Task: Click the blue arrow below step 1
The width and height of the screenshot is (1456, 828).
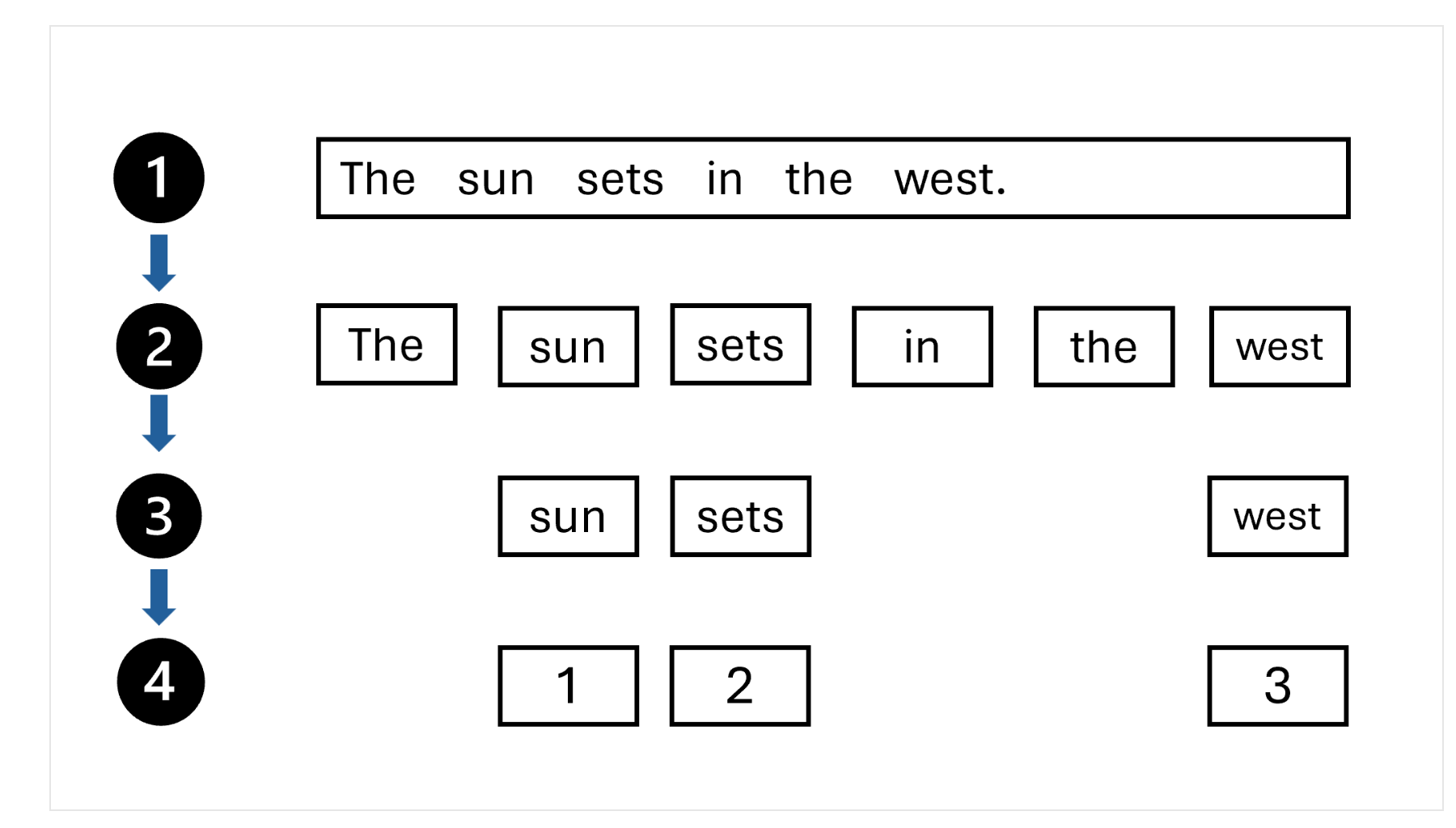Action: click(x=159, y=263)
